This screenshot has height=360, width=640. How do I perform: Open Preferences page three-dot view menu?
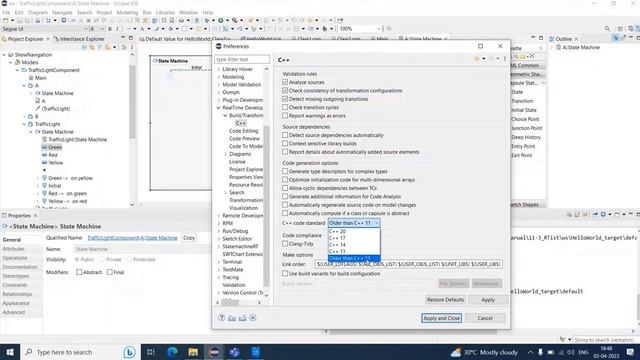pyautogui.click(x=505, y=59)
